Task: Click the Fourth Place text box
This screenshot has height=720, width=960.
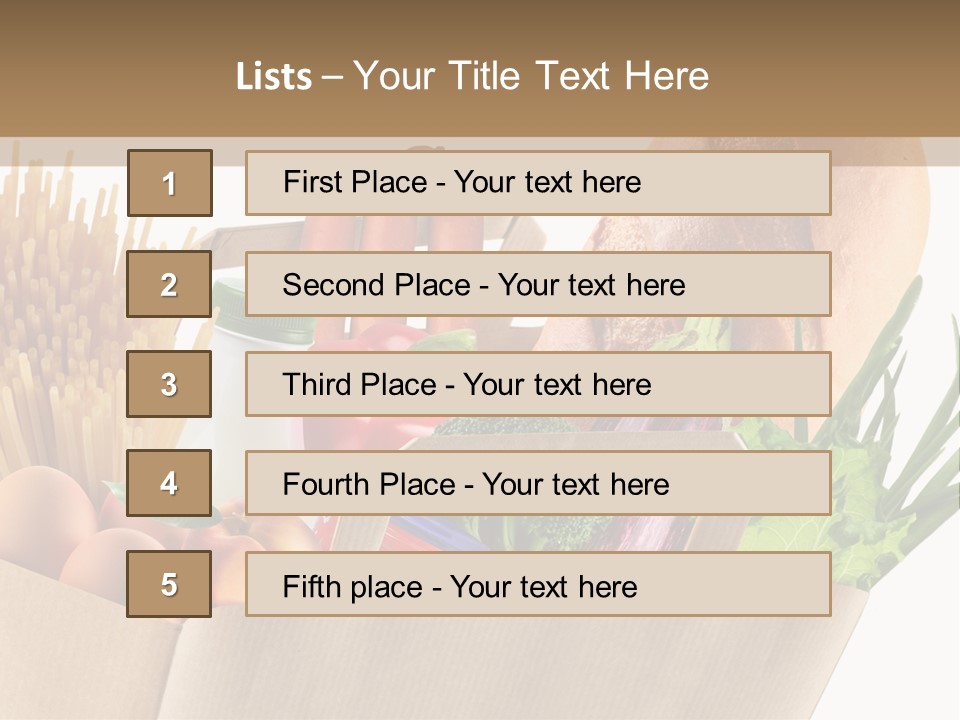Action: click(537, 484)
